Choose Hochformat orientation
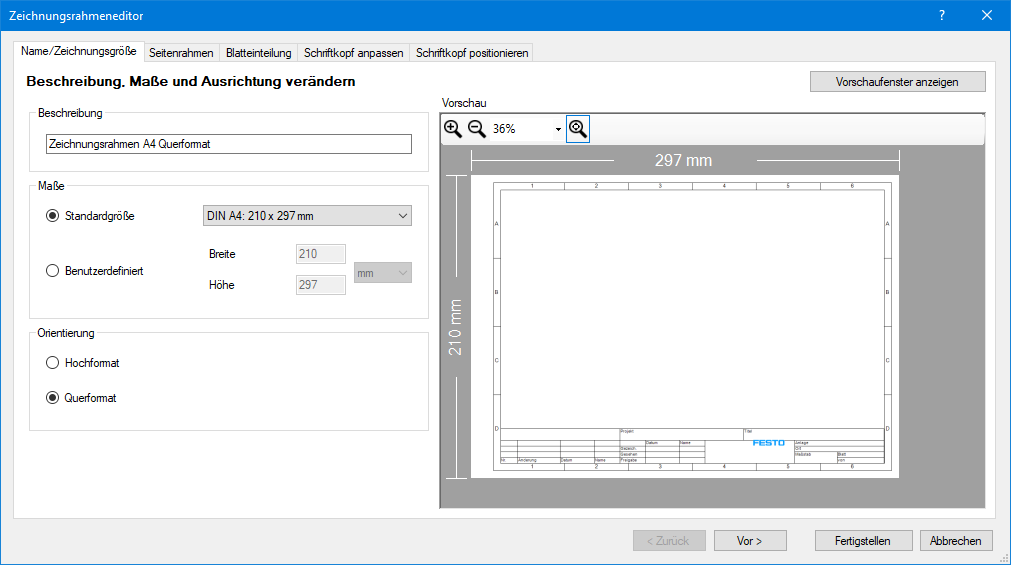The height and width of the screenshot is (565, 1011). point(53,363)
